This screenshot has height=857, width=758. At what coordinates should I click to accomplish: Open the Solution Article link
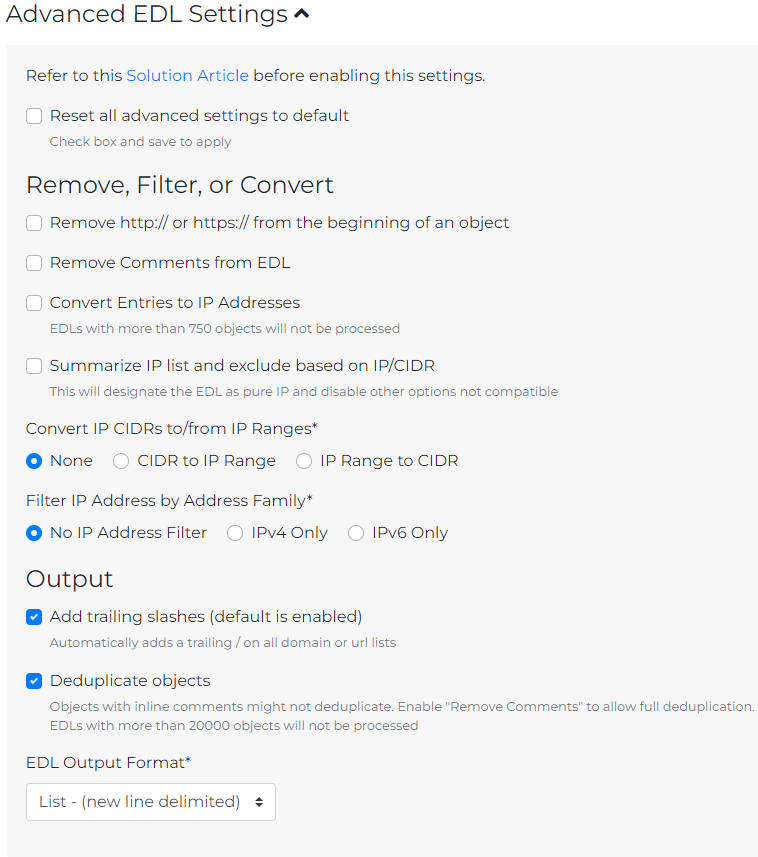coord(187,75)
